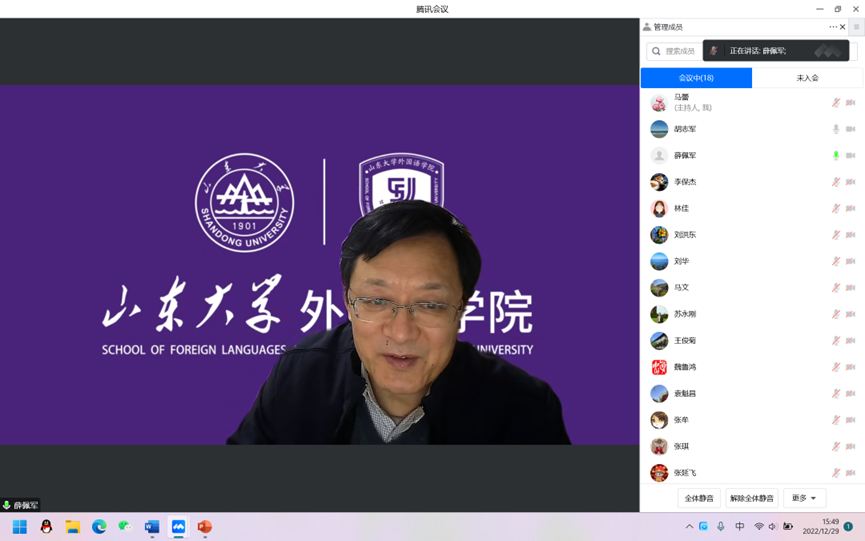This screenshot has height=541, width=865.
Task: Unmute 林佳's microphone
Action: click(836, 209)
